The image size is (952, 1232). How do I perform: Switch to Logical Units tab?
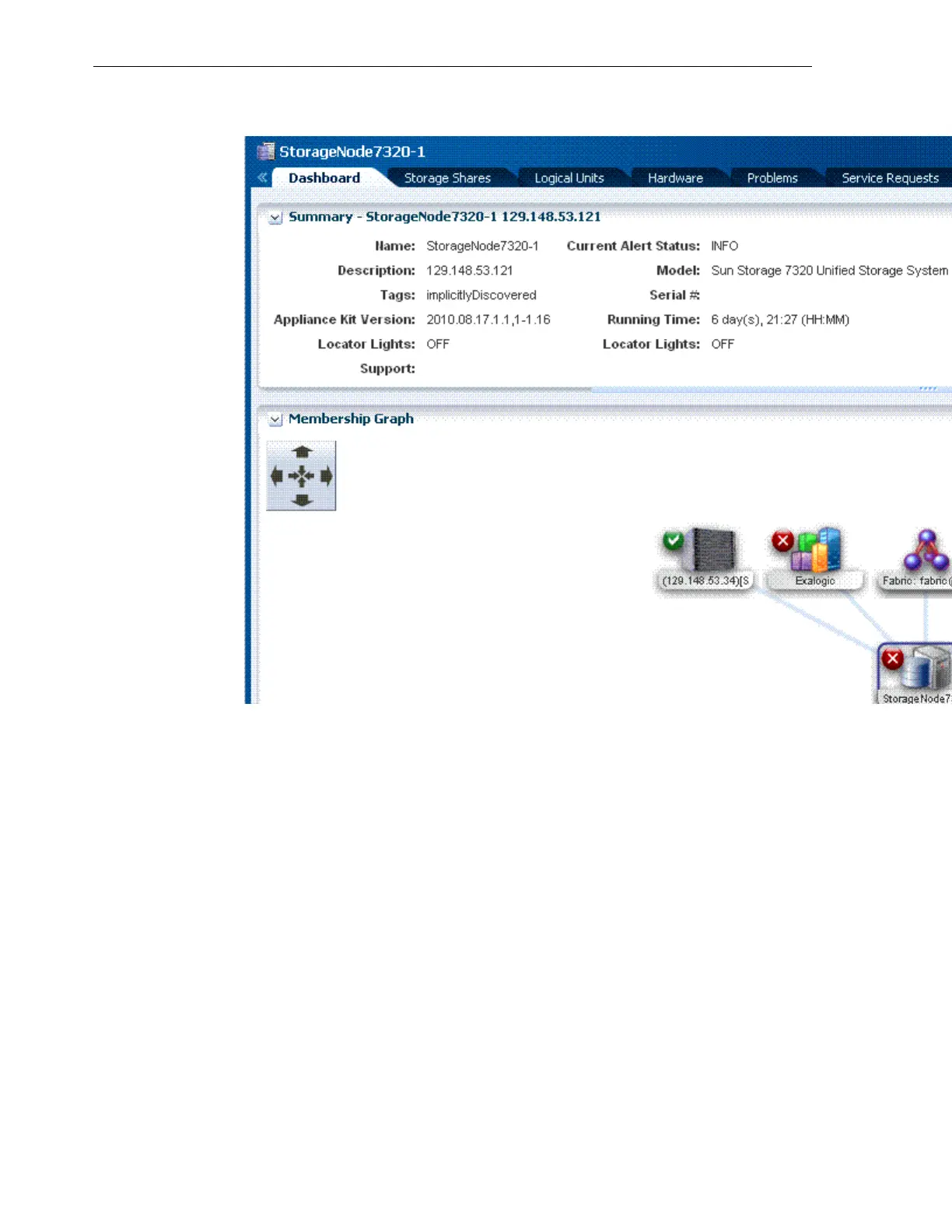[569, 178]
